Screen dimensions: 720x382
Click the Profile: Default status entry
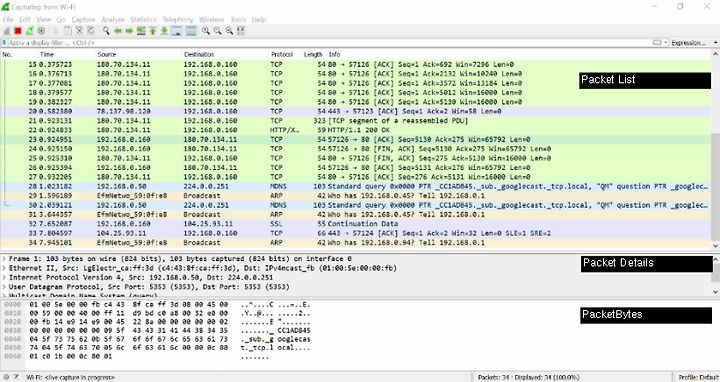point(698,377)
